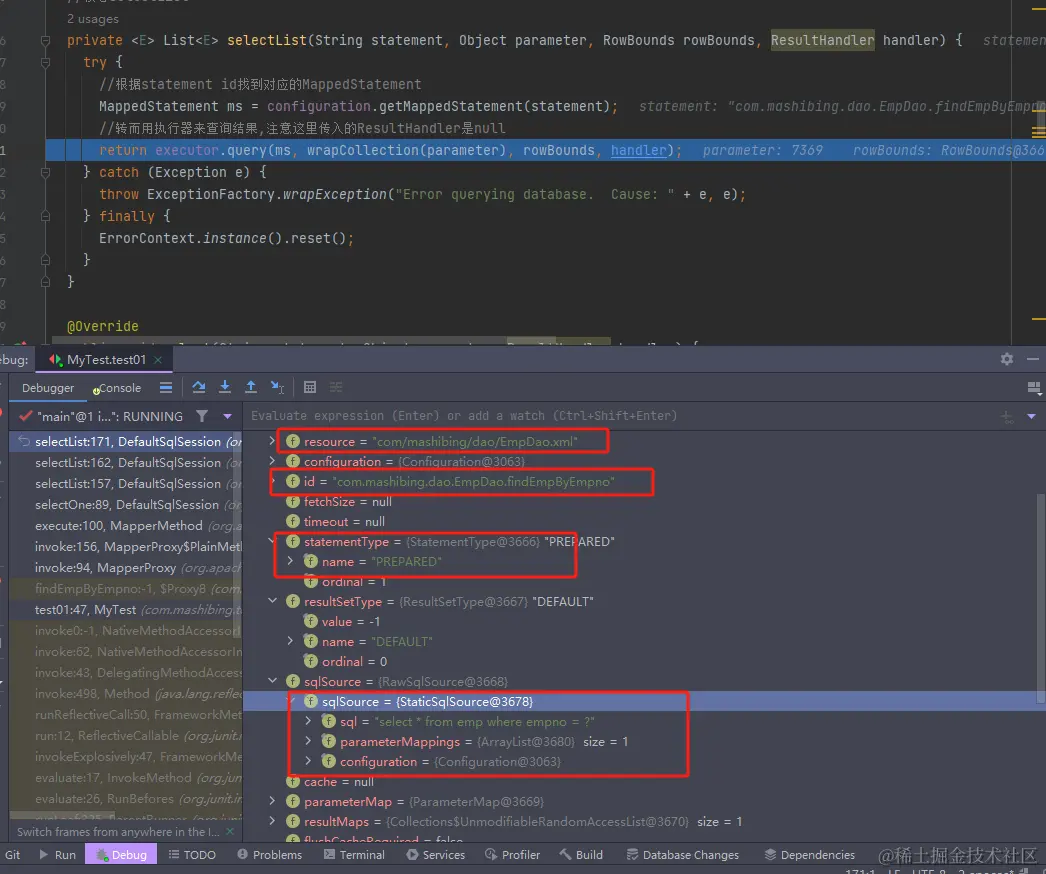Expand the 'resultMaps' node
Screen dimensions: 1046x874
point(272,821)
